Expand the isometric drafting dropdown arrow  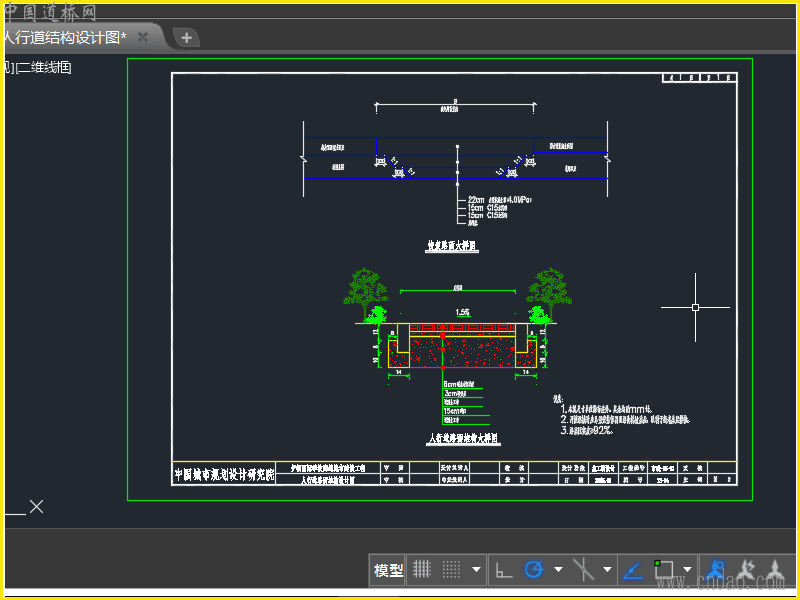(x=607, y=570)
